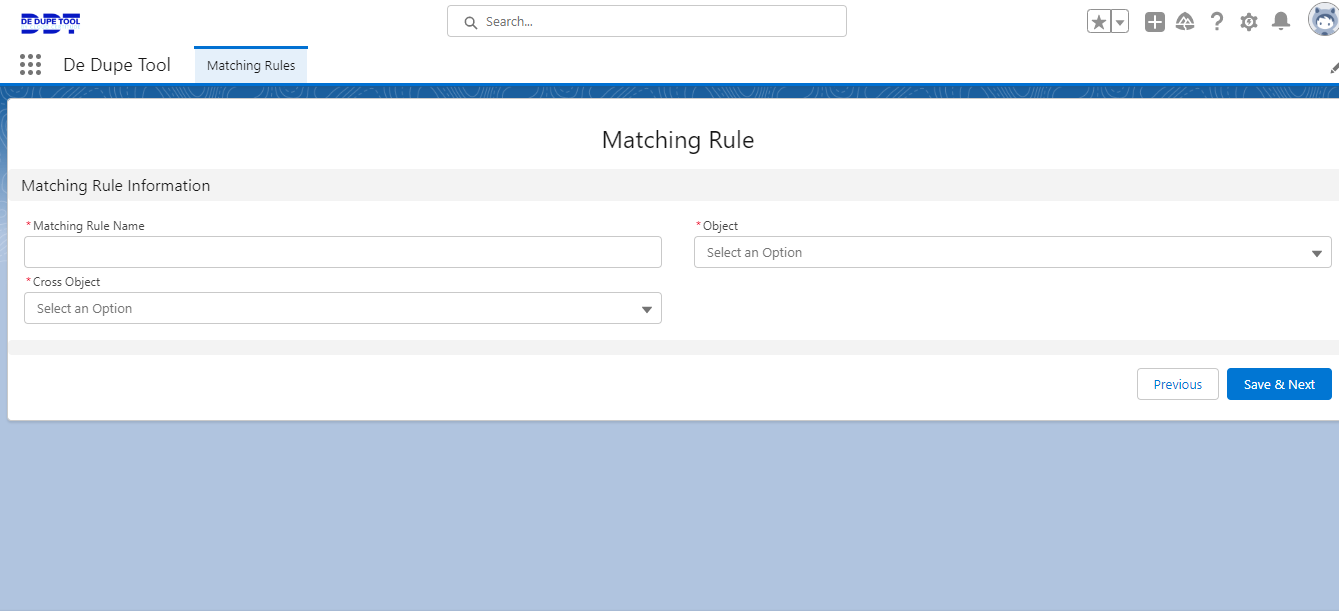Viewport: 1339px width, 611px height.
Task: Open the Object dropdown
Action: coord(1012,252)
